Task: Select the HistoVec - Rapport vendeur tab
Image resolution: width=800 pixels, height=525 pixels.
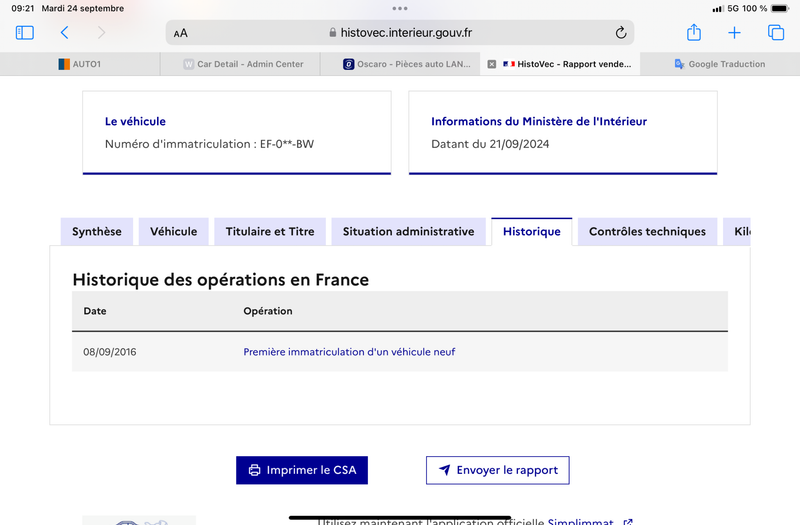Action: coord(560,64)
